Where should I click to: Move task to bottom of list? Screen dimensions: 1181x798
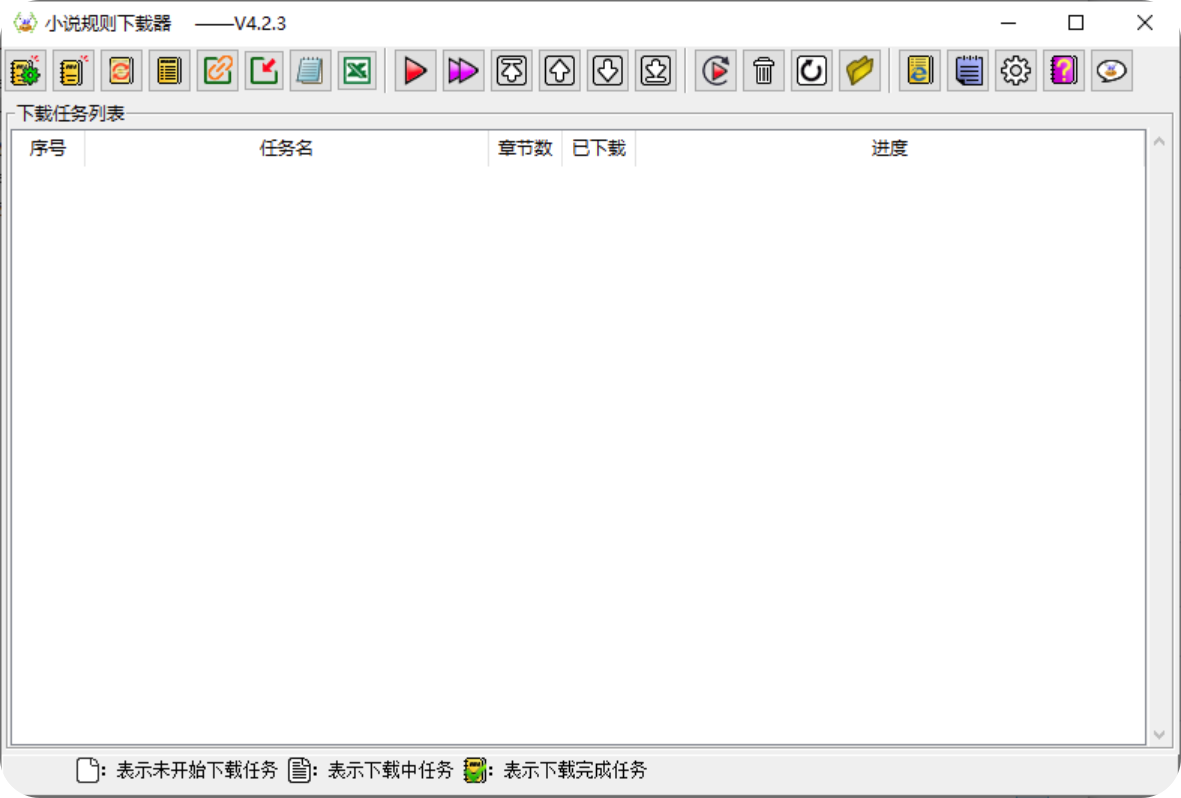coord(656,71)
